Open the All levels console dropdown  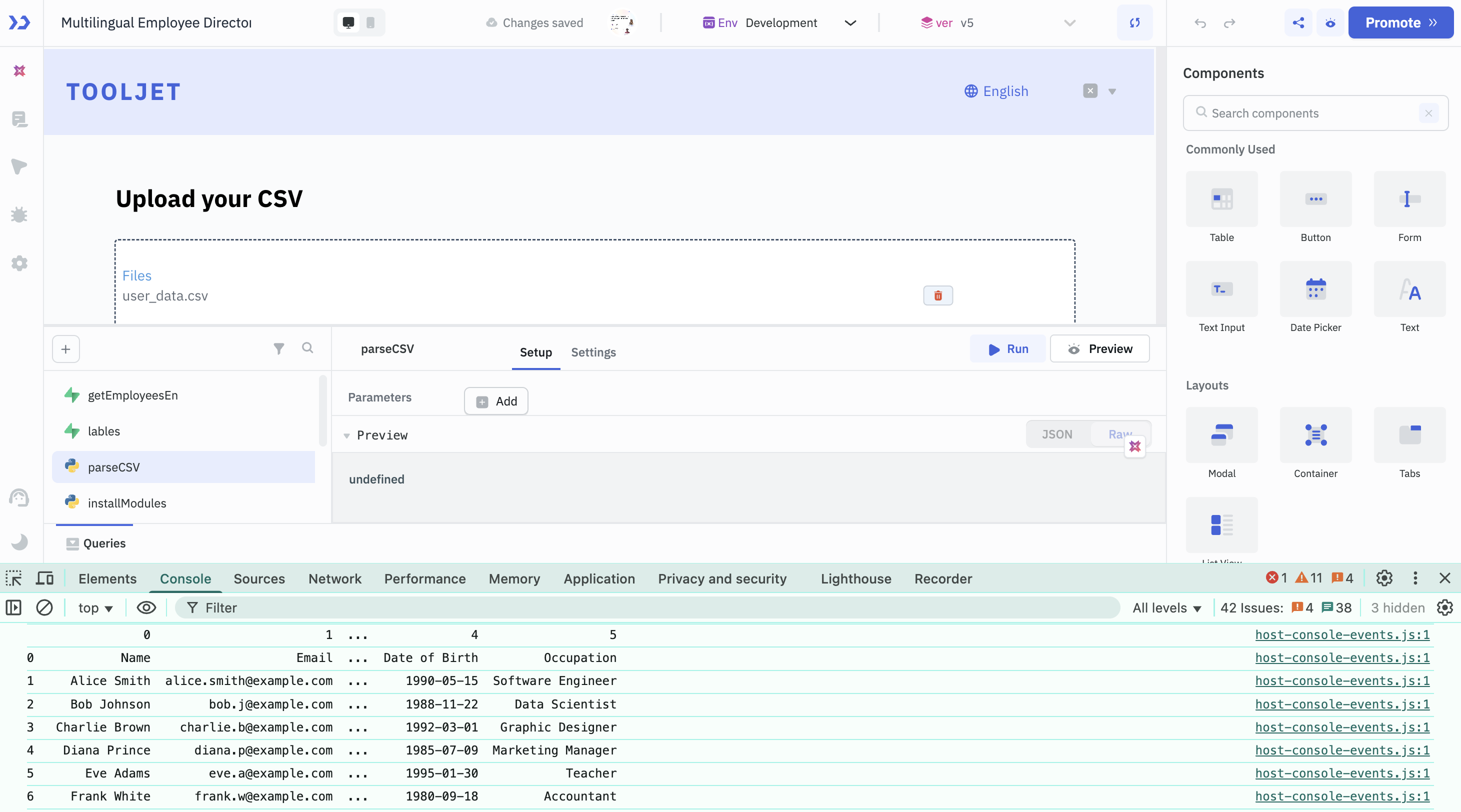pos(1166,608)
